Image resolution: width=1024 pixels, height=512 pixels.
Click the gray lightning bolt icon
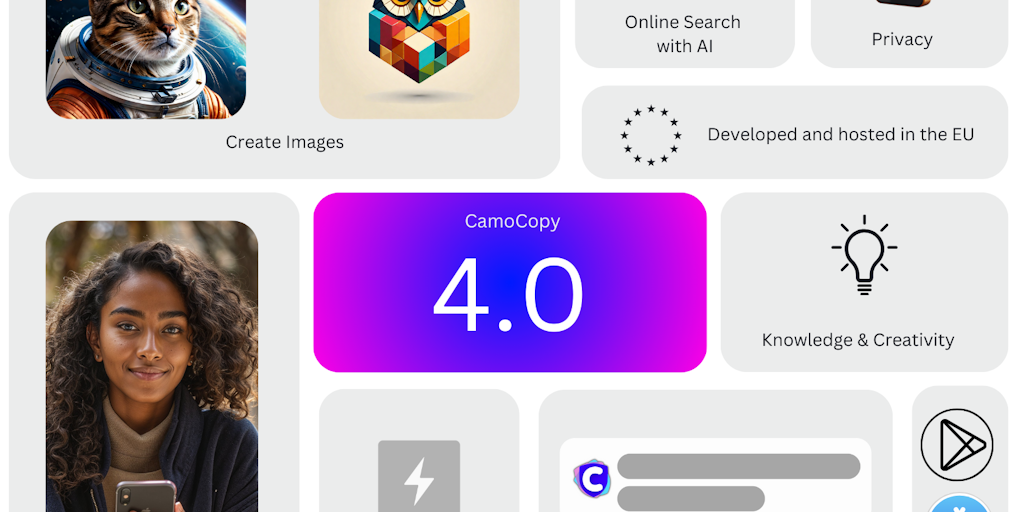419,476
